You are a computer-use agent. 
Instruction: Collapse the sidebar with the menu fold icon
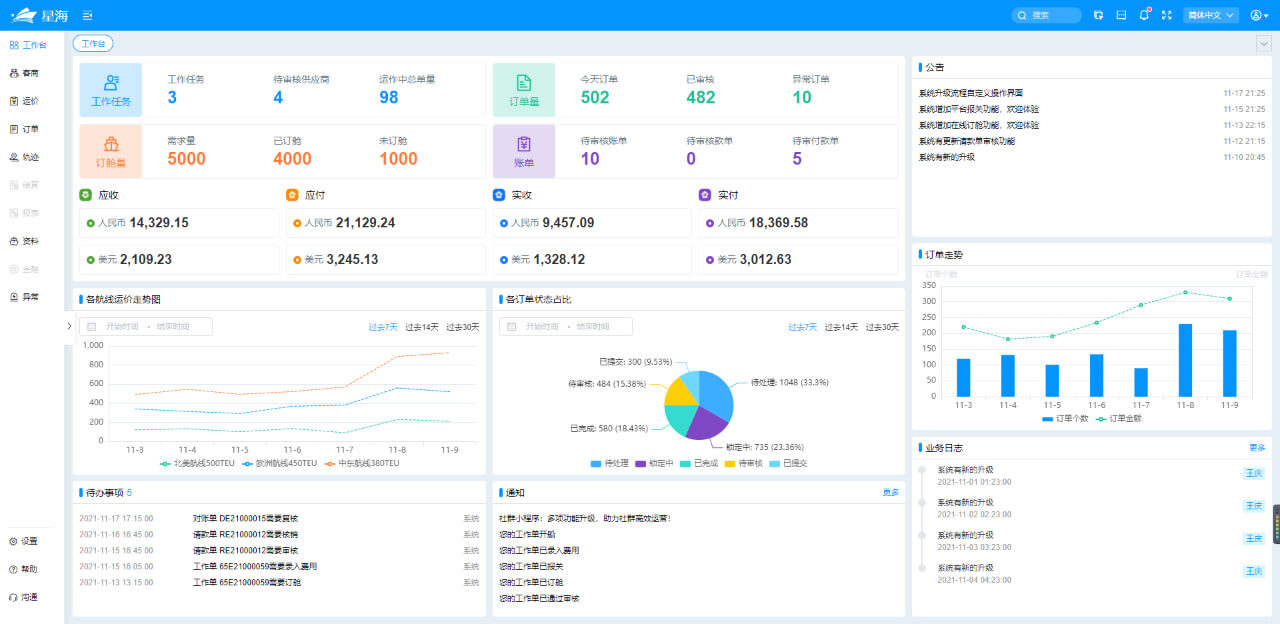[88, 15]
